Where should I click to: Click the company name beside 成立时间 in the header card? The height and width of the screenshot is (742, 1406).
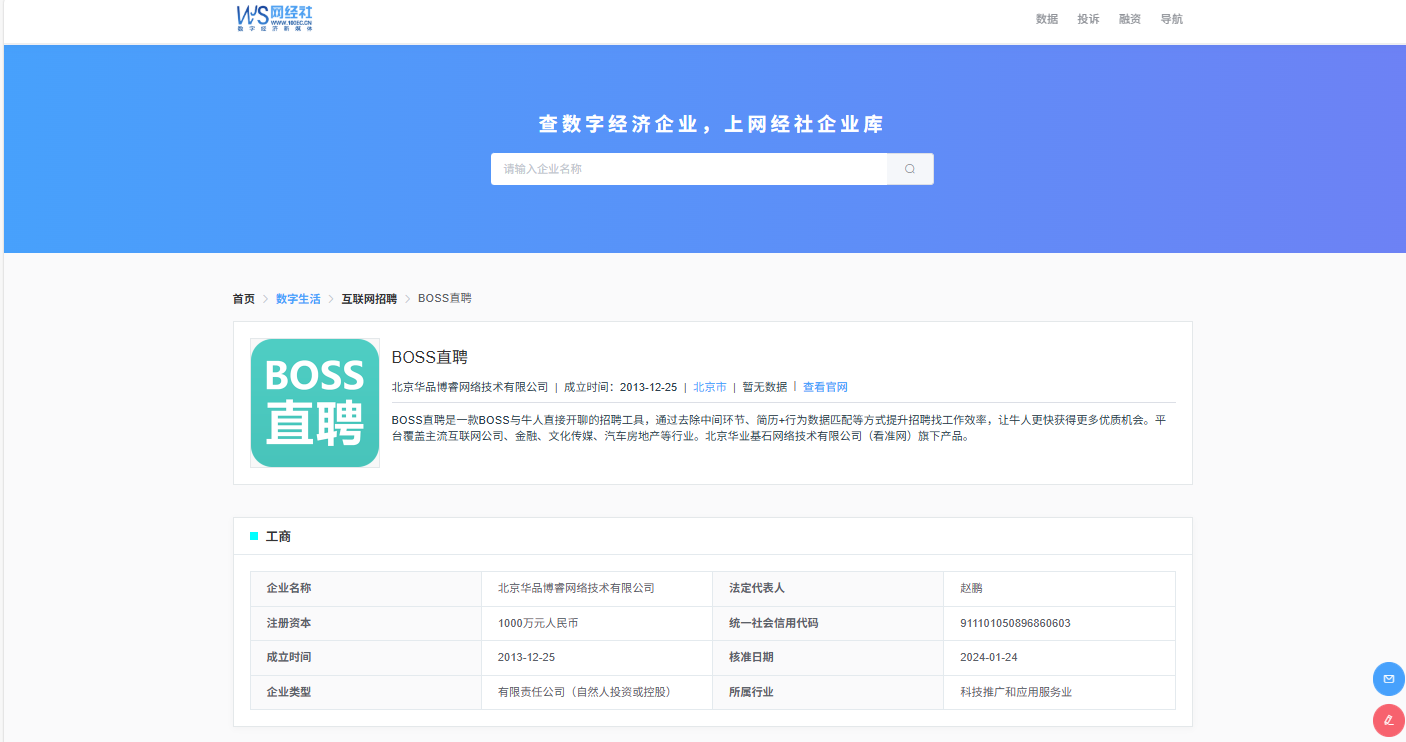(470, 387)
